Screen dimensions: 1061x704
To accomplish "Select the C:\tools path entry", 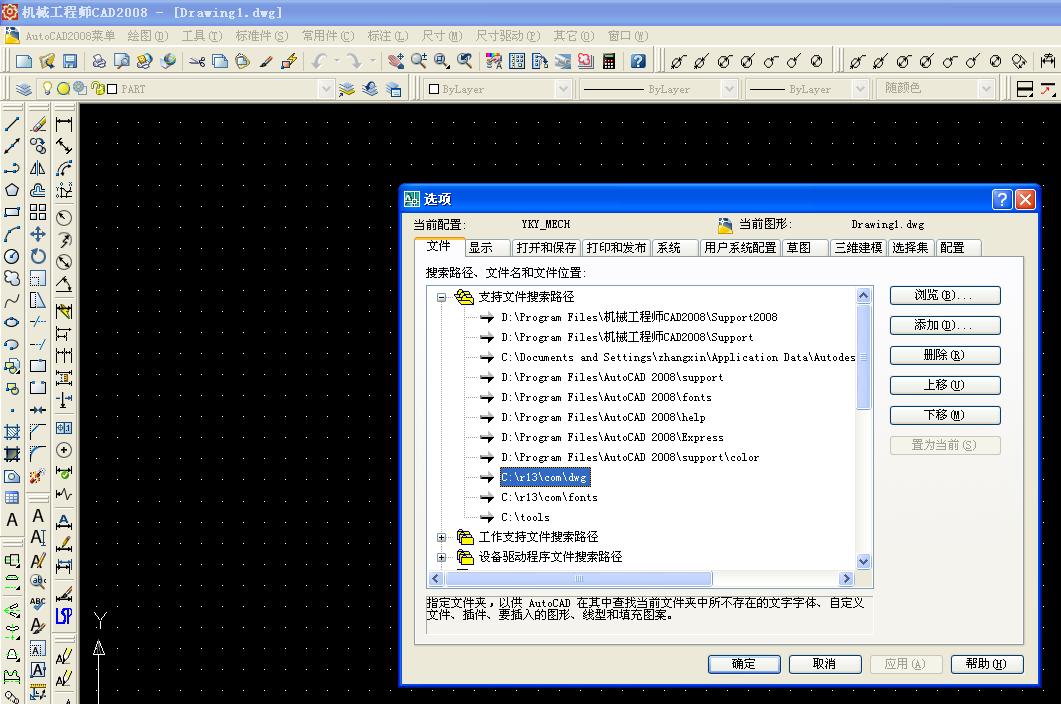I will tap(525, 517).
